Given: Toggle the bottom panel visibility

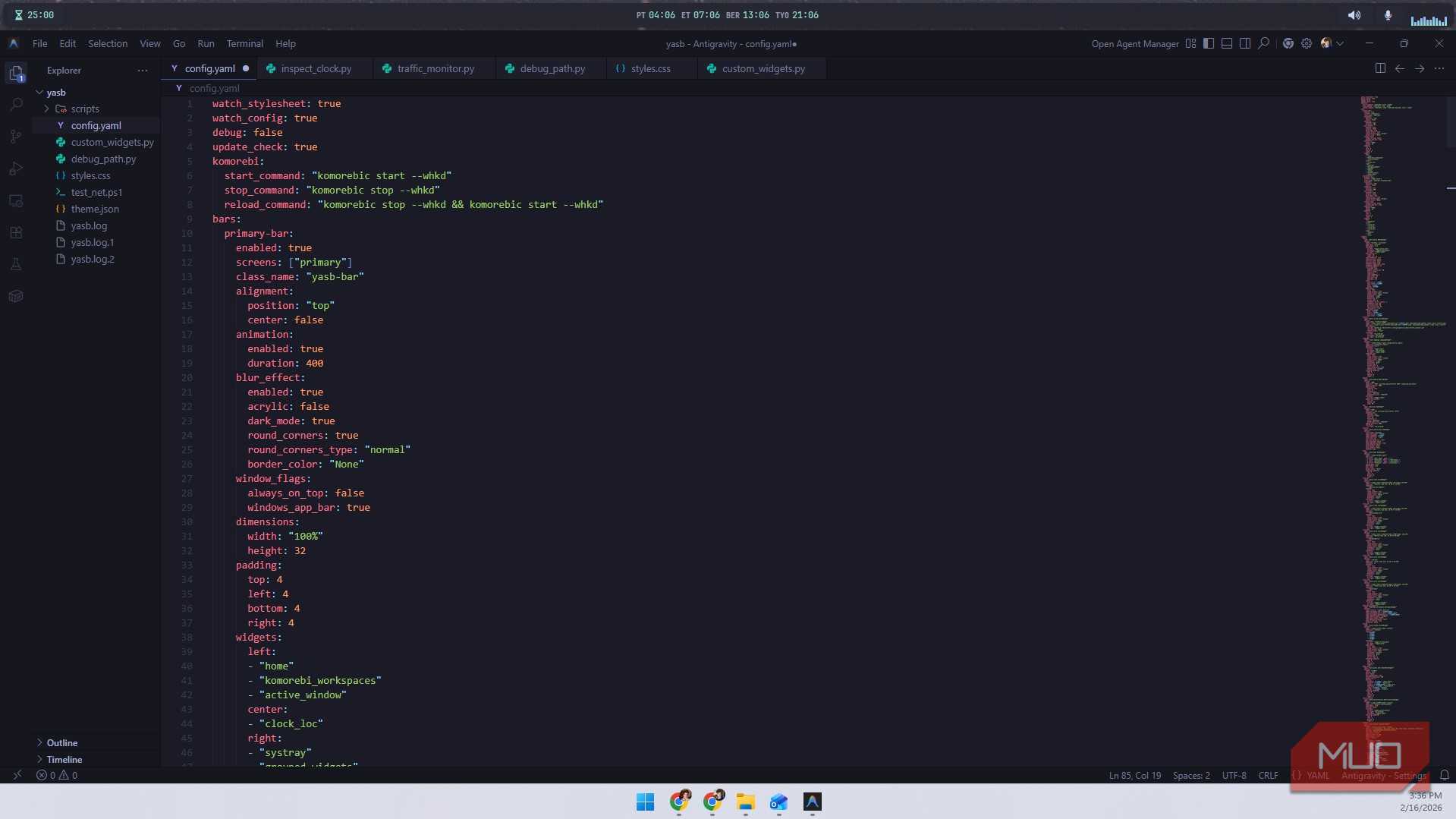Looking at the screenshot, I should pos(1227,44).
